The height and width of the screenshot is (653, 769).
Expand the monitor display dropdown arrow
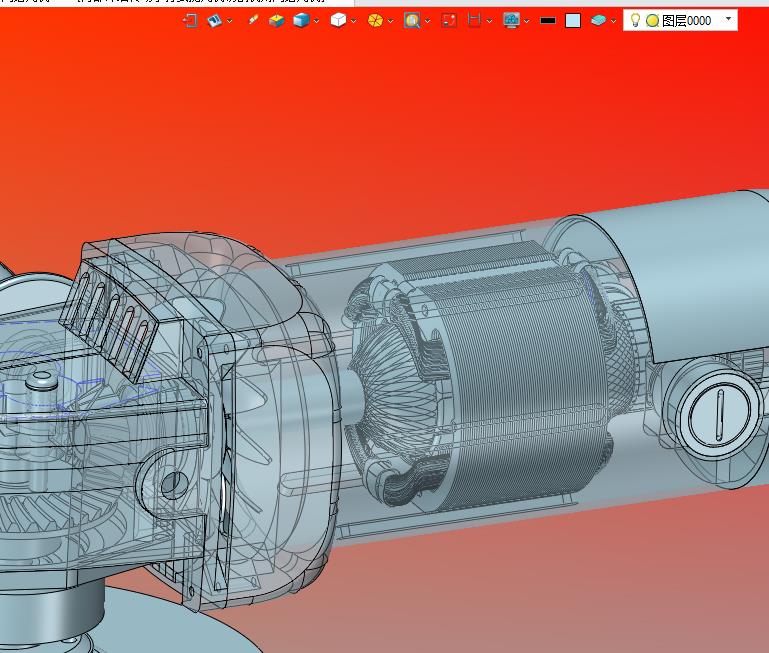(x=527, y=21)
